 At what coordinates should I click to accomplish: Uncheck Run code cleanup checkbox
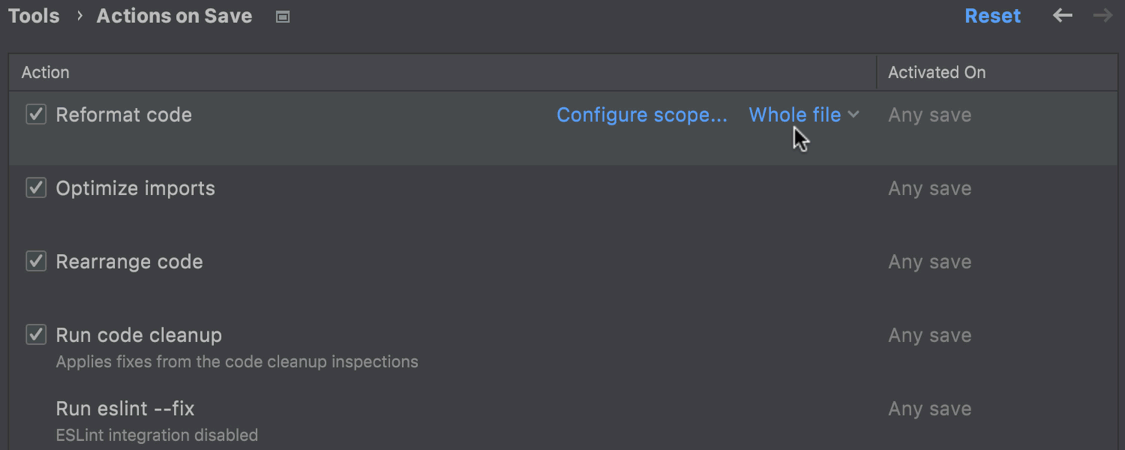pyautogui.click(x=36, y=334)
